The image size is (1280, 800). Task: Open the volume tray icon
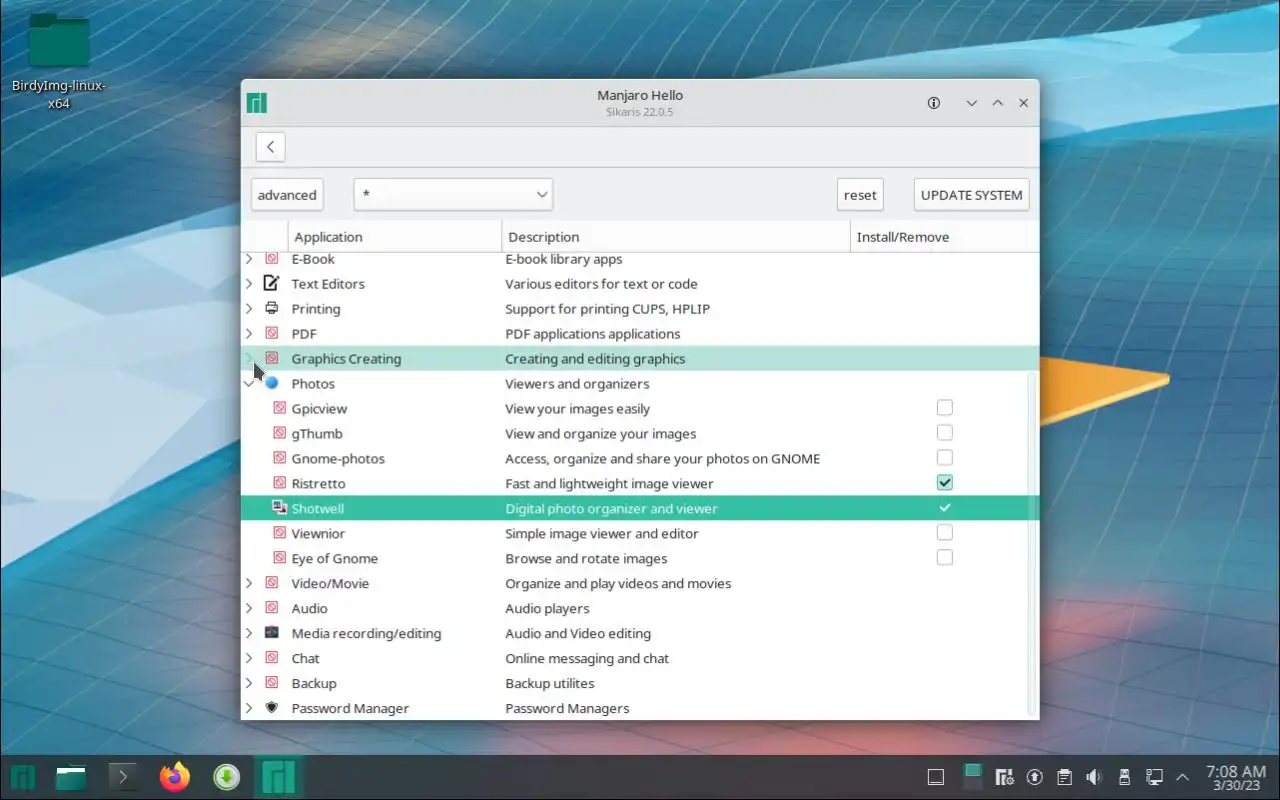tap(1094, 777)
